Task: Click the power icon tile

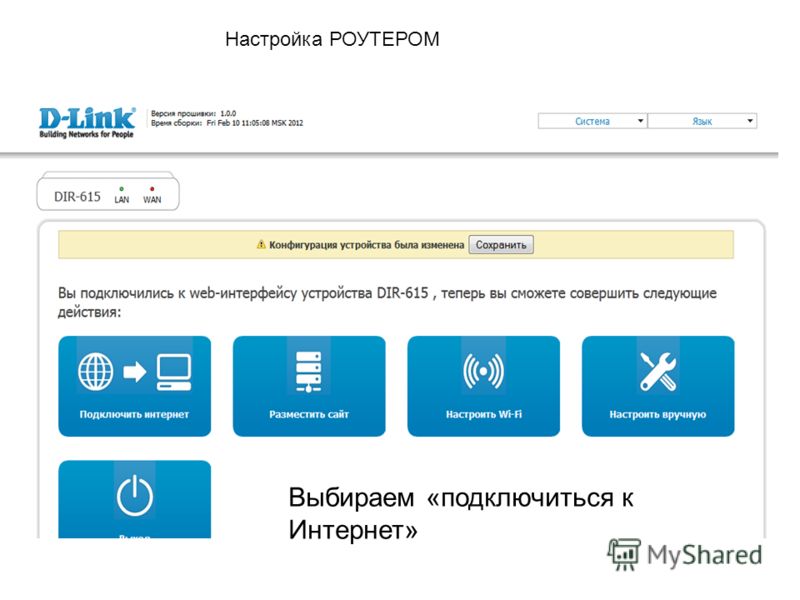Action: (135, 499)
